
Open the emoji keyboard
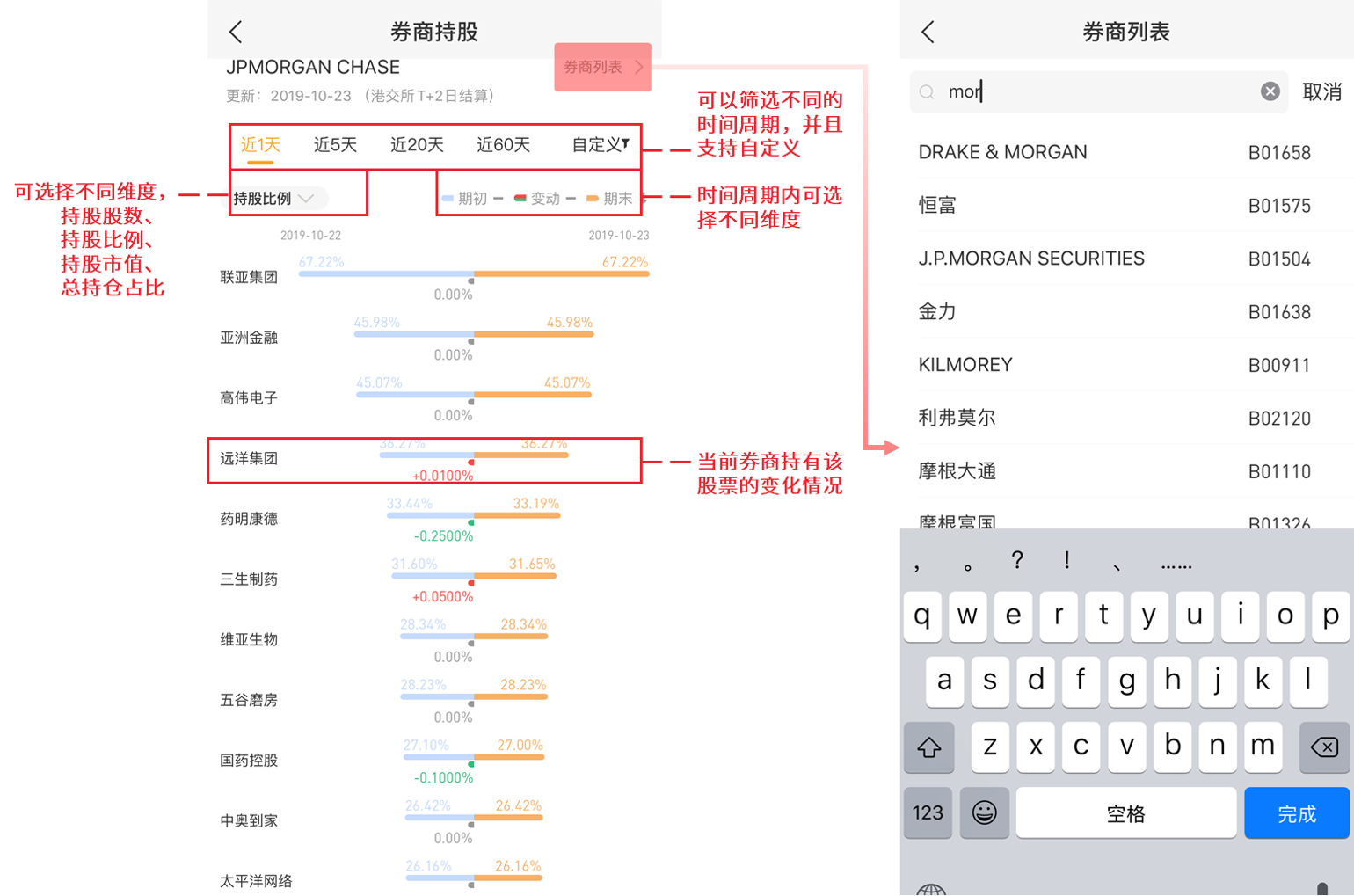pos(985,812)
